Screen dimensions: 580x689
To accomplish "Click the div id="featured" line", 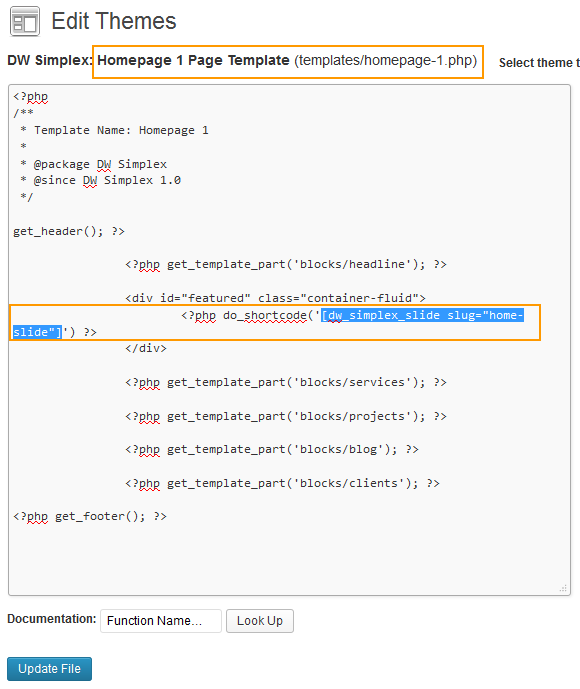I will 276,298.
